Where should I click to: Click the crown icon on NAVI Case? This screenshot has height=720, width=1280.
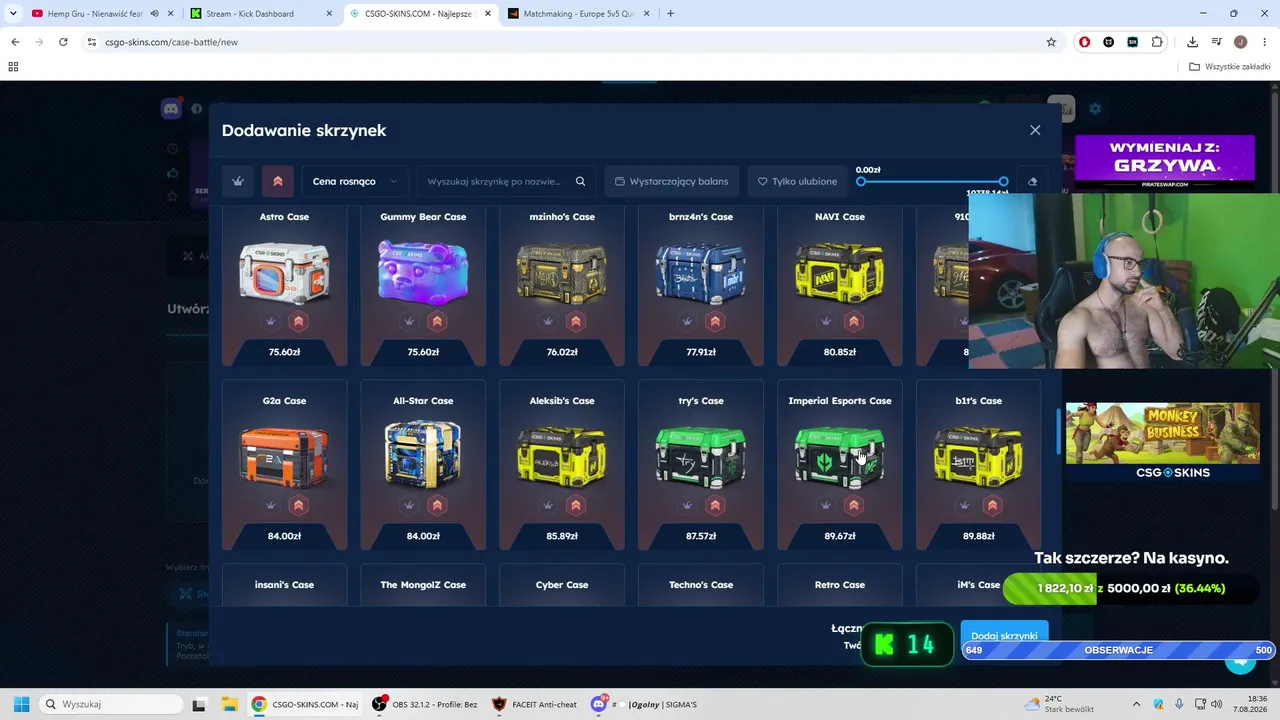click(826, 321)
